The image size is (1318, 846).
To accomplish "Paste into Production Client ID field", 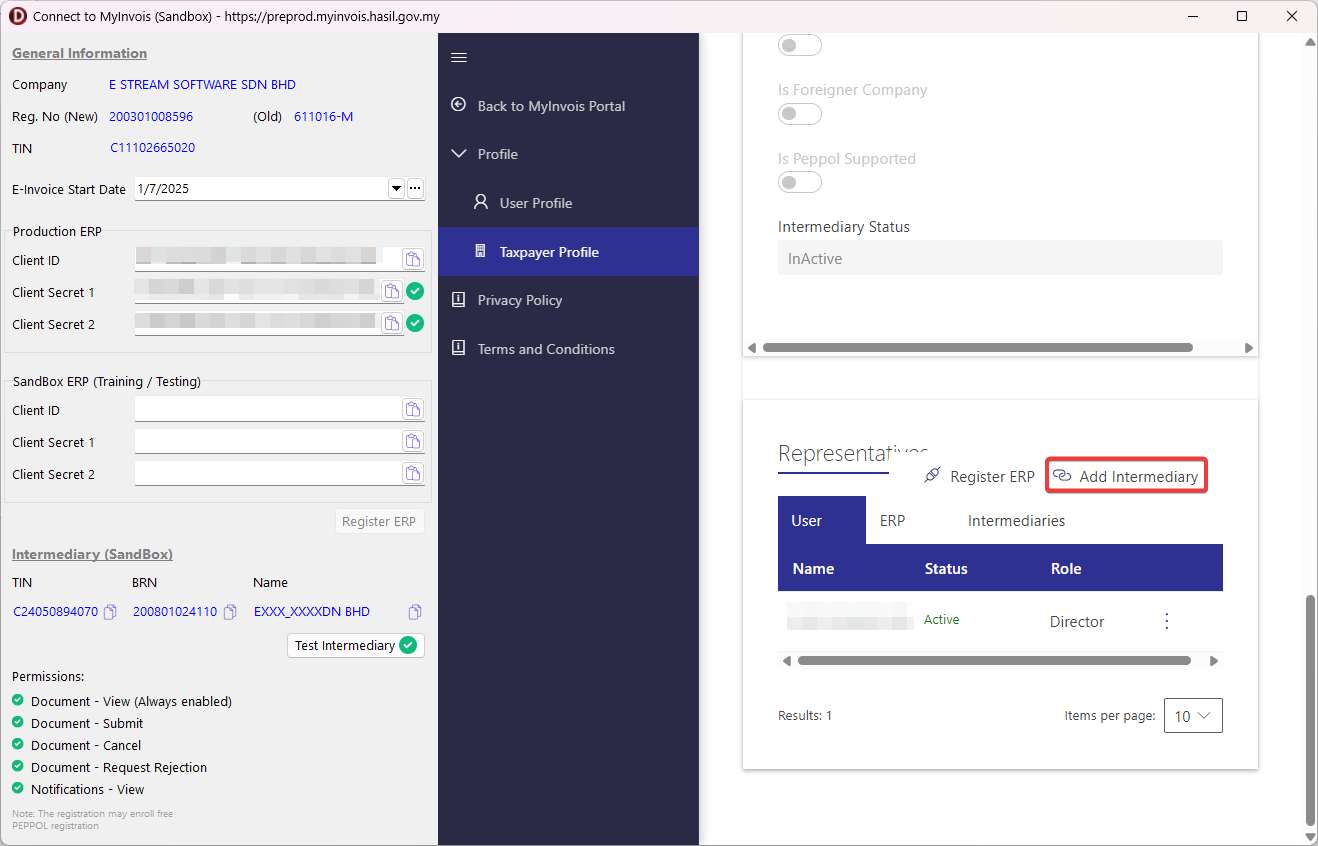I will point(413,260).
